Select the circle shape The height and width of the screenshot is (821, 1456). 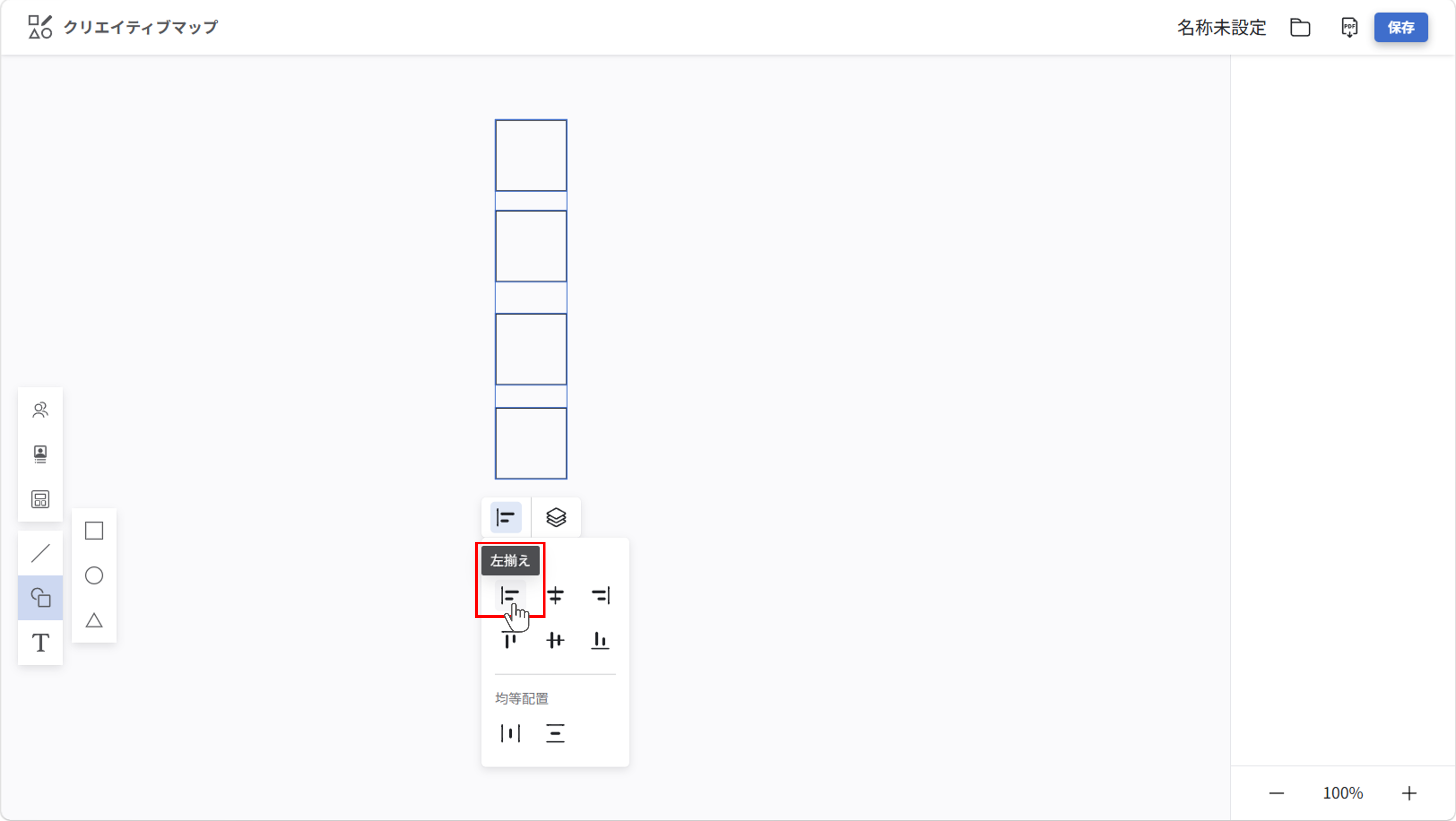tap(94, 575)
